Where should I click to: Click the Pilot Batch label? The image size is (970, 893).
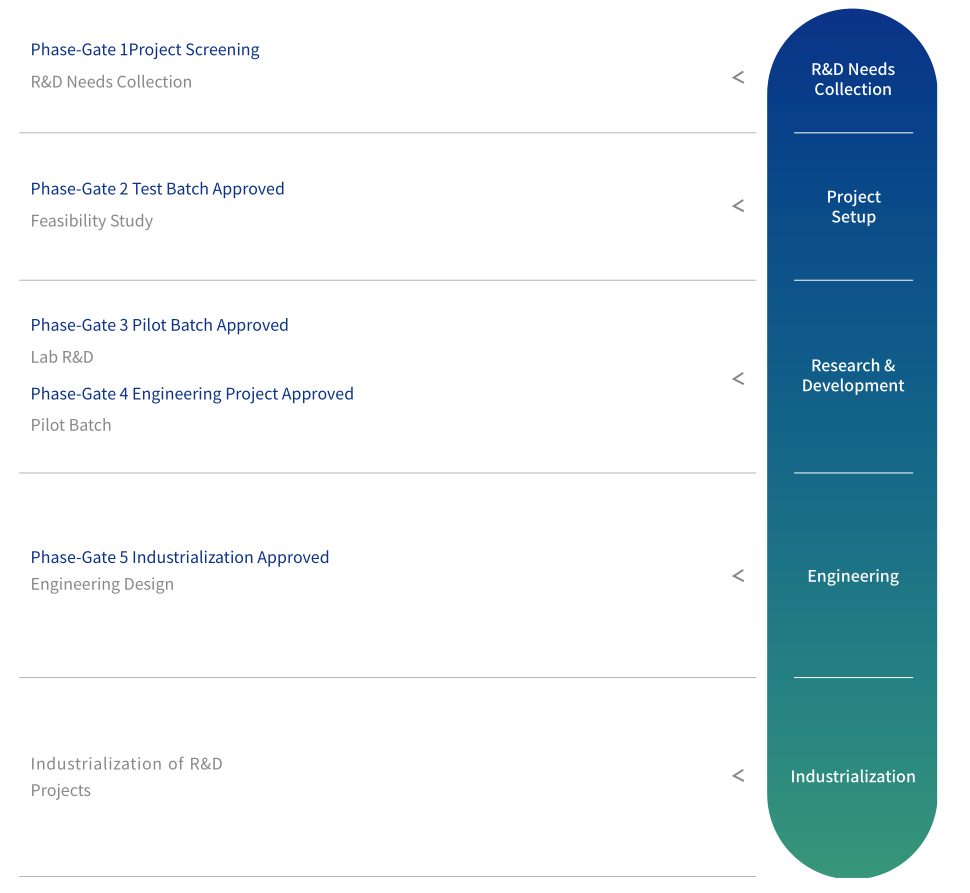pyautogui.click(x=71, y=425)
